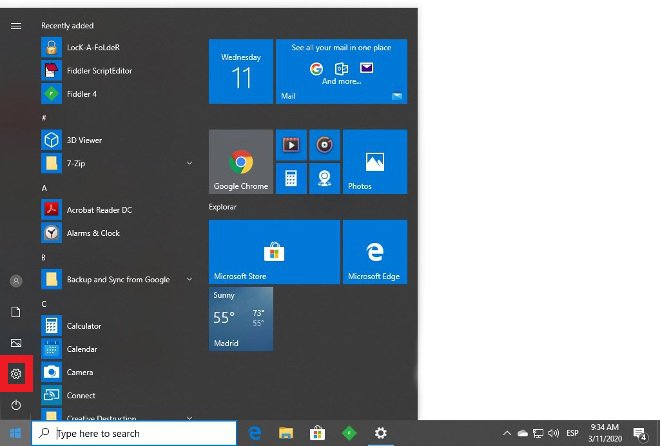The image size is (660, 446).
Task: Click the 'C' letter group header
Action: [x=44, y=304]
